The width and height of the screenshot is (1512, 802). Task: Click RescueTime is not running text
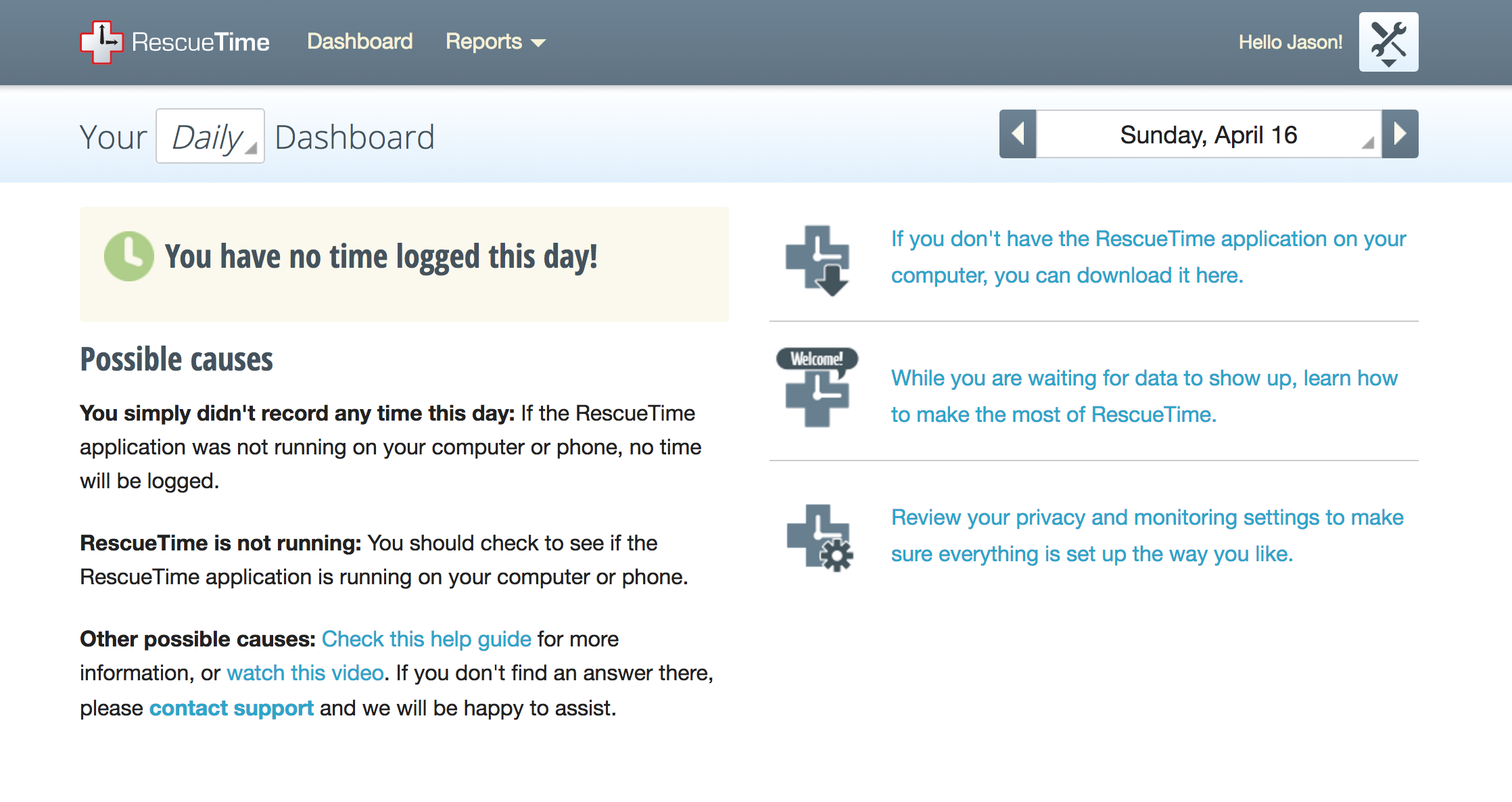coord(221,543)
